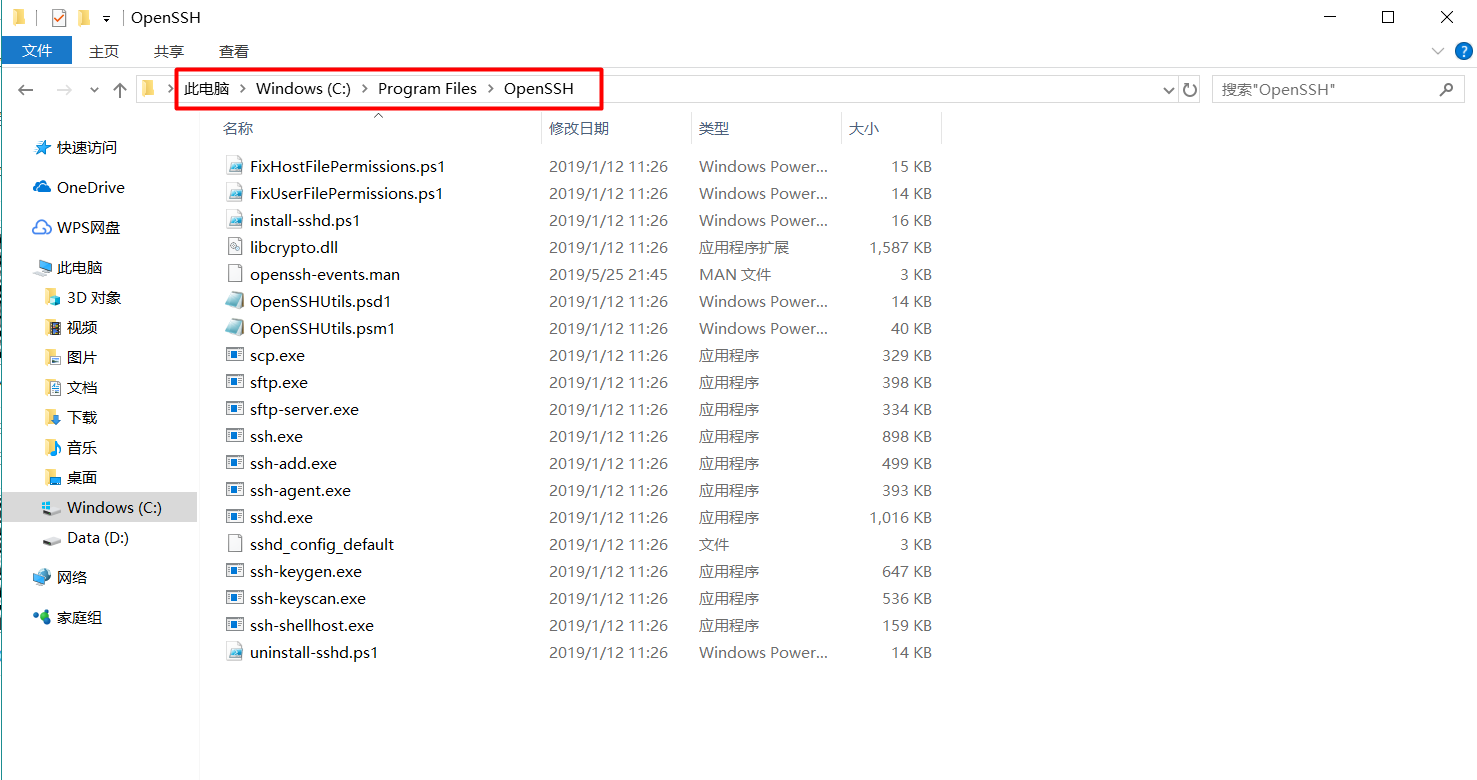
Task: Open the chevron after 此电脑 breadcrumb
Action: point(243,89)
